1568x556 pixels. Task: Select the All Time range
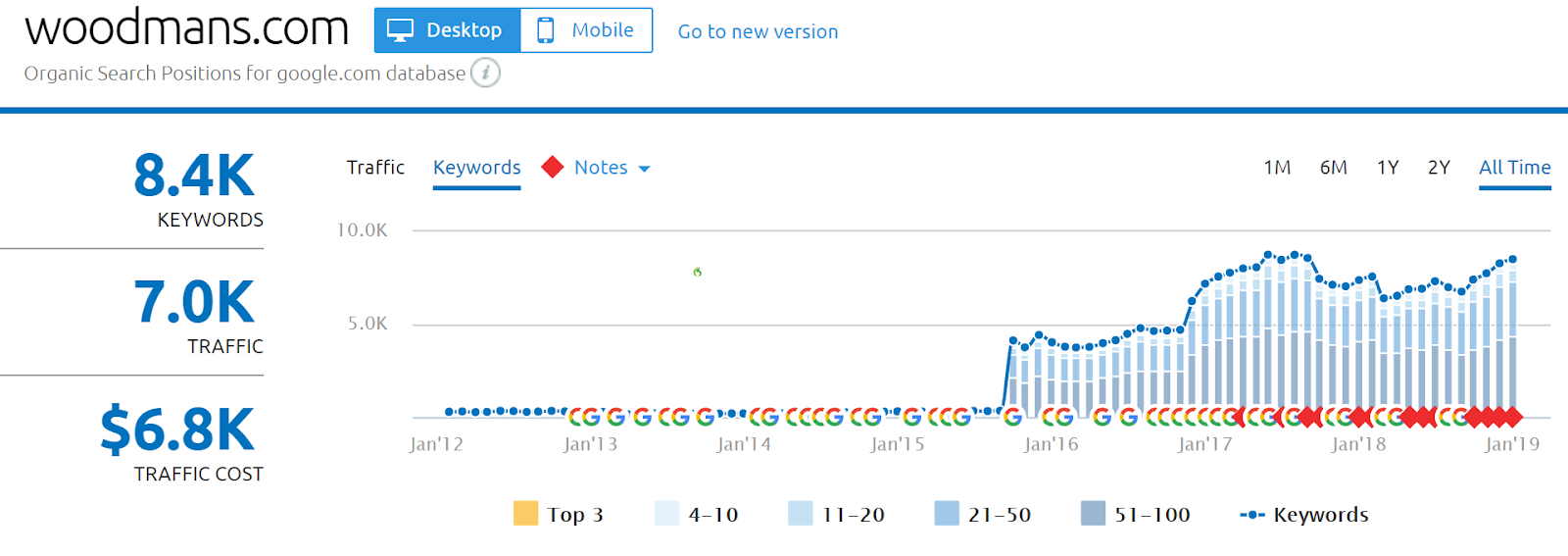[x=1514, y=168]
